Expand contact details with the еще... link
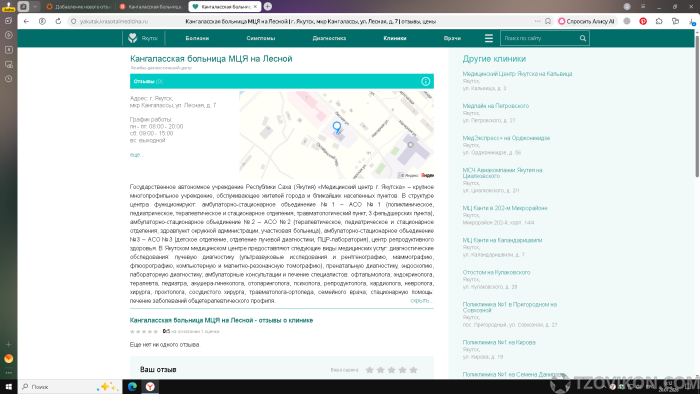Viewport: 700px width, 394px height. coord(136,155)
